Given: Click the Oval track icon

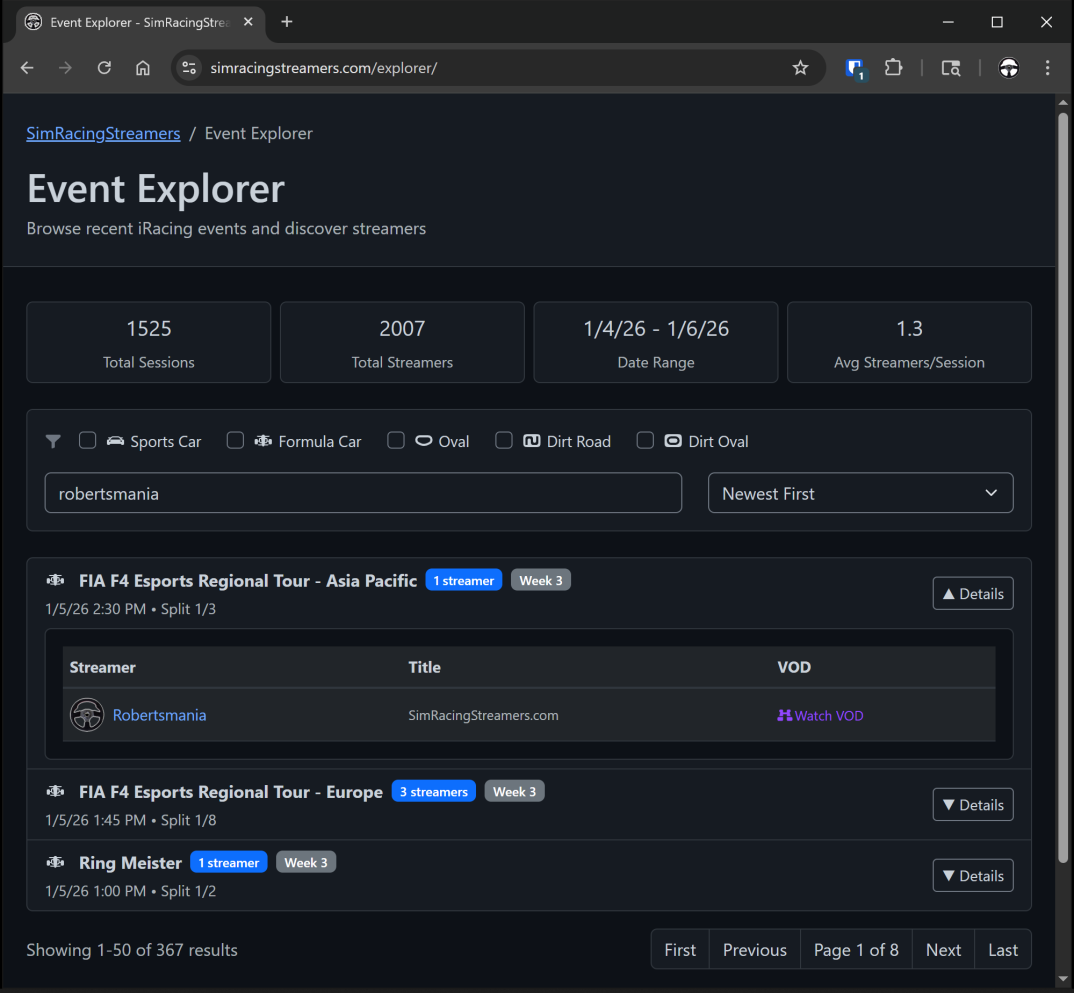Looking at the screenshot, I should point(422,441).
